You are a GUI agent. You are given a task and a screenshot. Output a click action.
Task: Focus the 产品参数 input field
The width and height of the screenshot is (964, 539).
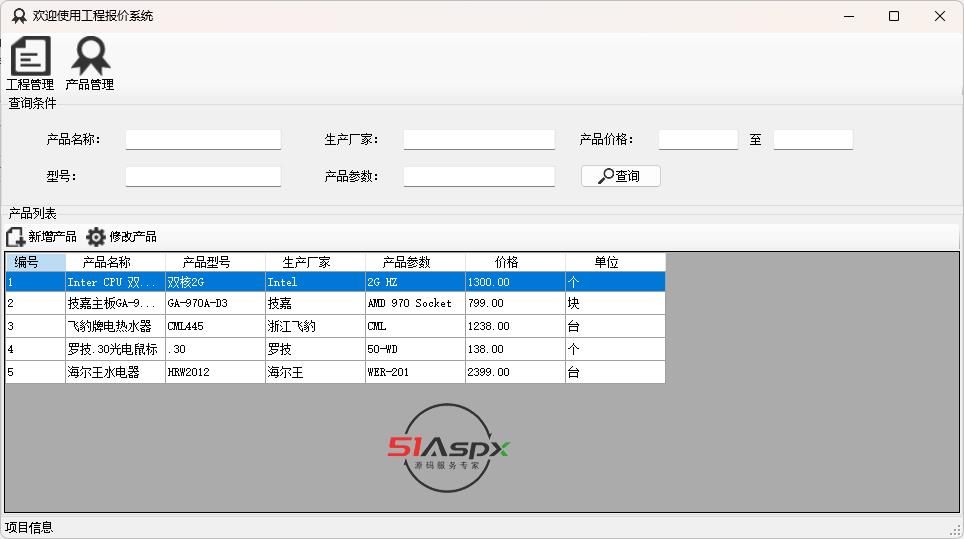pos(479,176)
